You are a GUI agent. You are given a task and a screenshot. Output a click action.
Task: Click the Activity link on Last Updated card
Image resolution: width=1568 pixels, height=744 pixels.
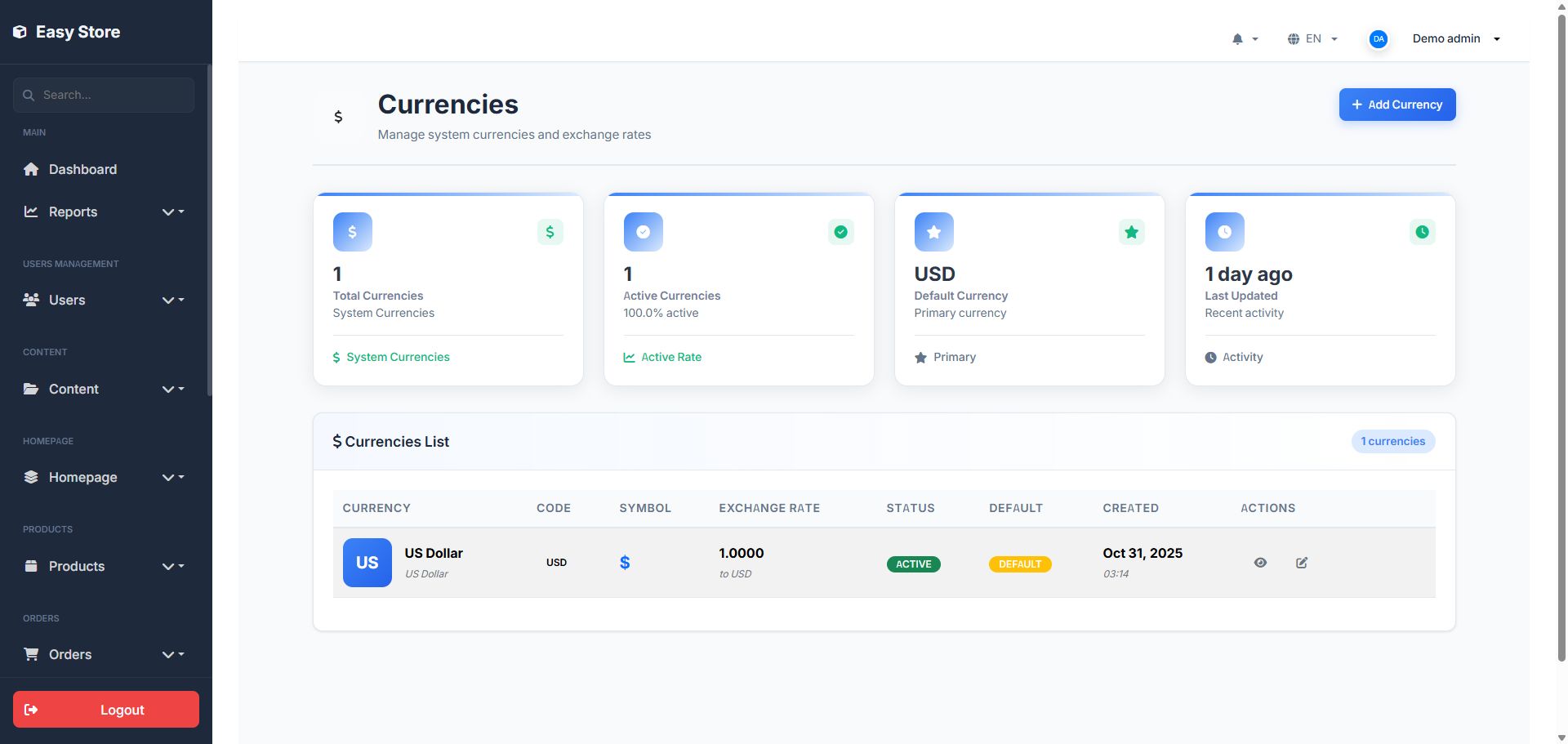[x=1234, y=357]
